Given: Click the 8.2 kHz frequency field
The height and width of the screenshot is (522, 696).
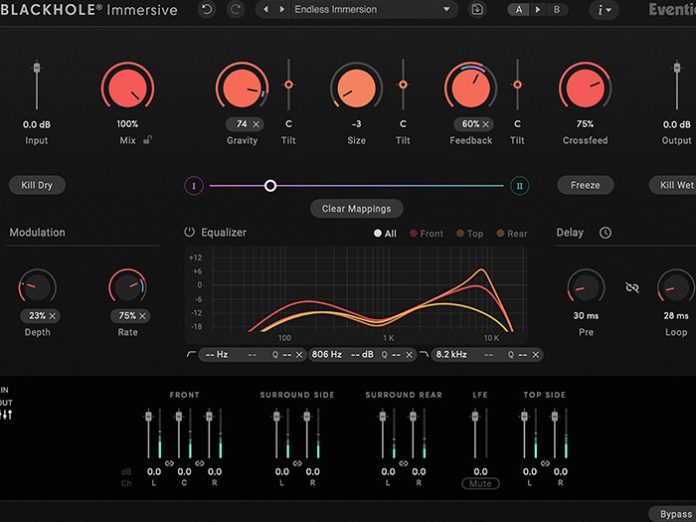Looking at the screenshot, I should point(451,355).
